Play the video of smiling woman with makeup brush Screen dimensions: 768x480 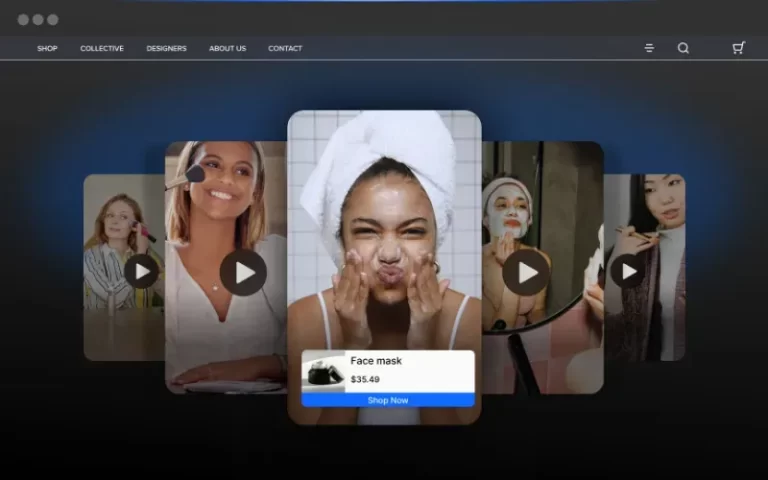[x=243, y=272]
